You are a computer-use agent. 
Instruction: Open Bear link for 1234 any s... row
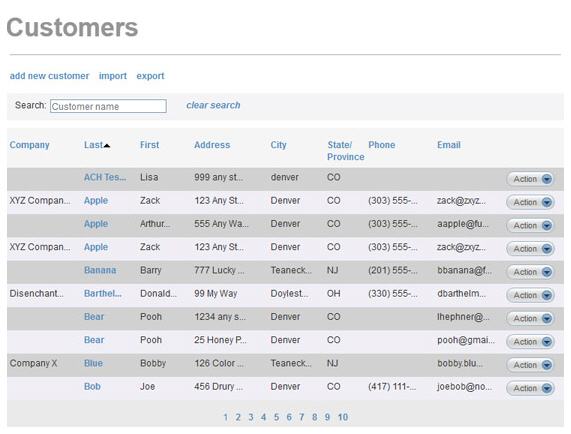[x=94, y=317]
